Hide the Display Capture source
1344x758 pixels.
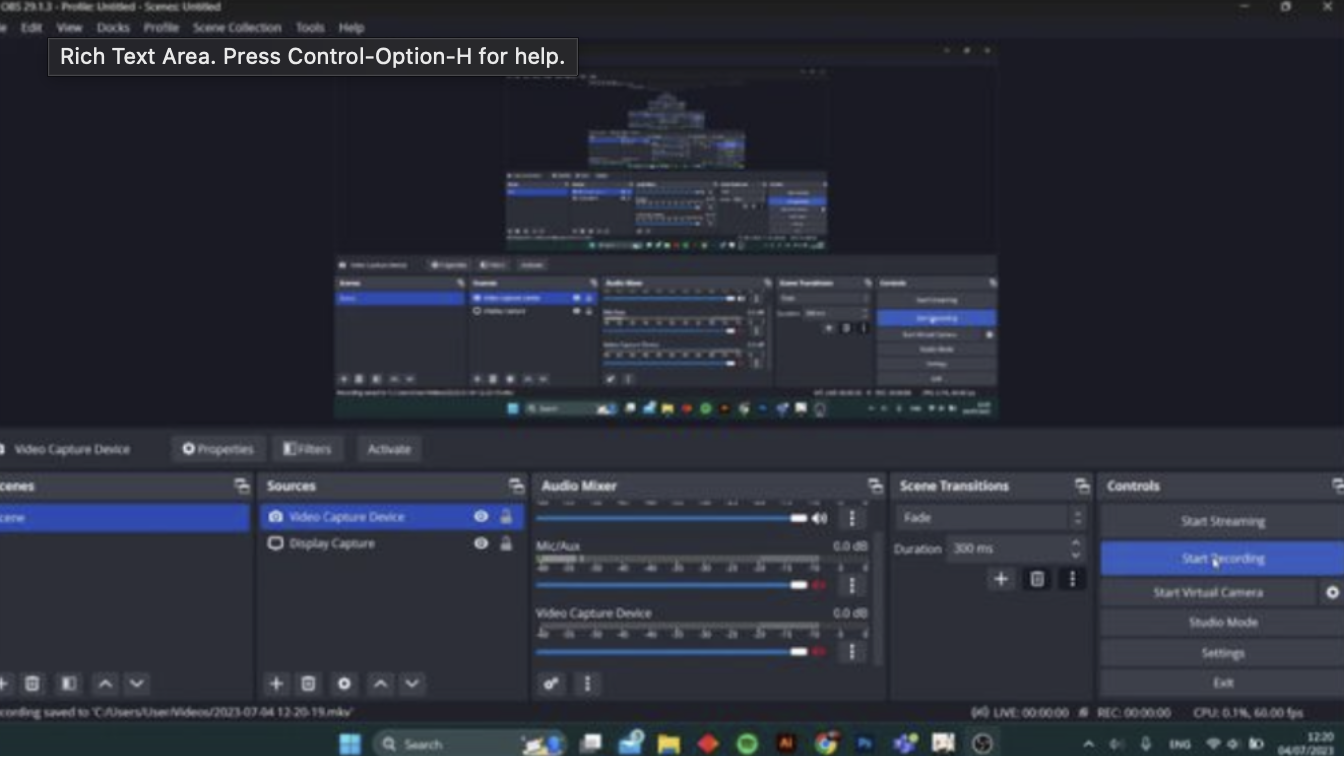(x=481, y=543)
